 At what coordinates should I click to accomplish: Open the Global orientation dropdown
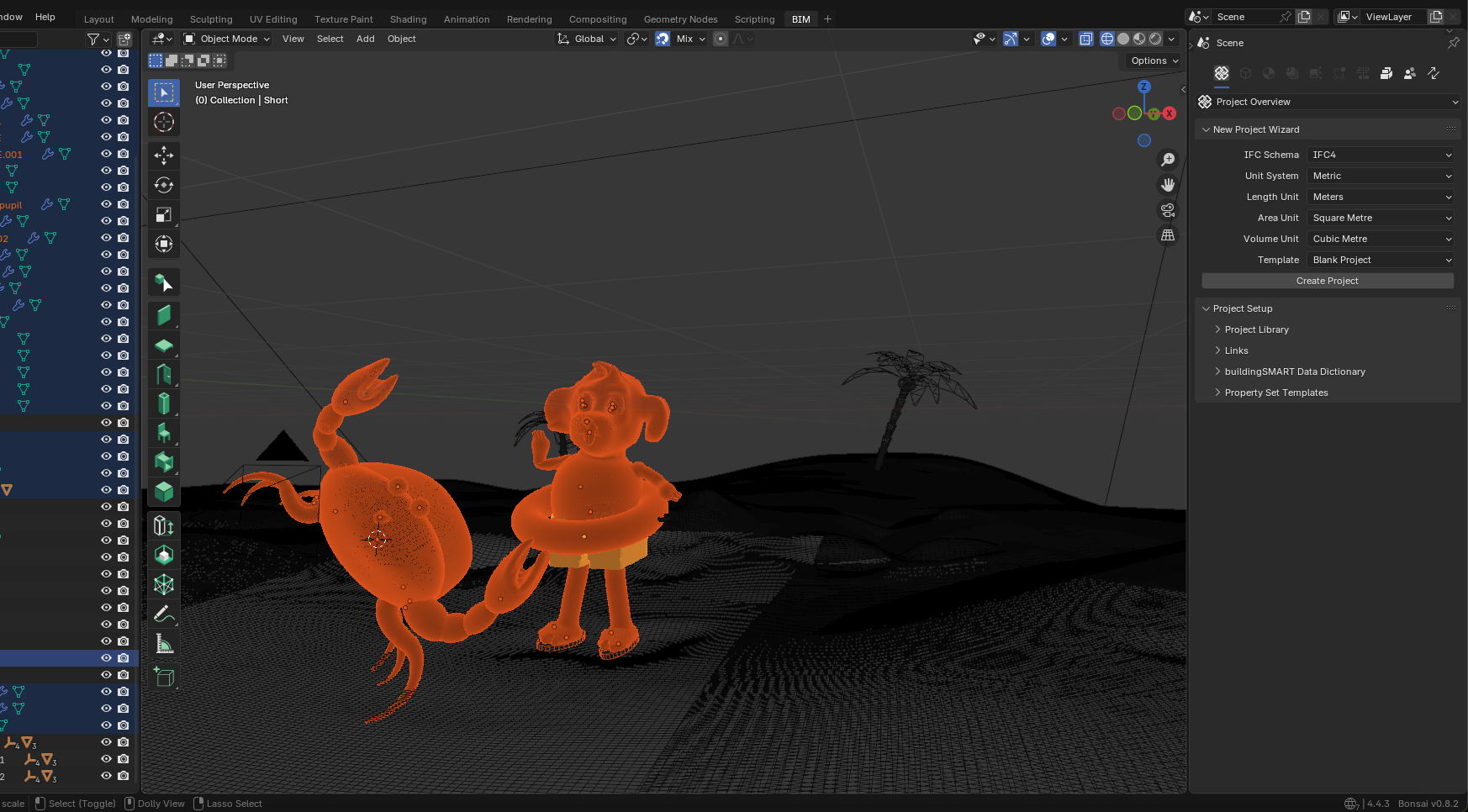587,39
